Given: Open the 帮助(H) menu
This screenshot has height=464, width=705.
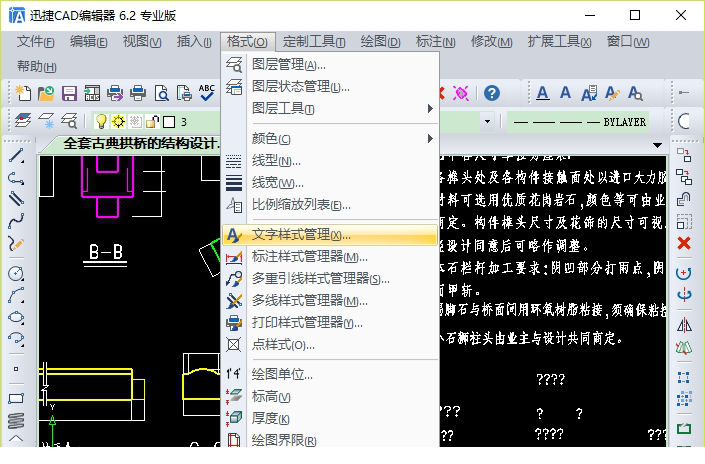Looking at the screenshot, I should click(36, 67).
